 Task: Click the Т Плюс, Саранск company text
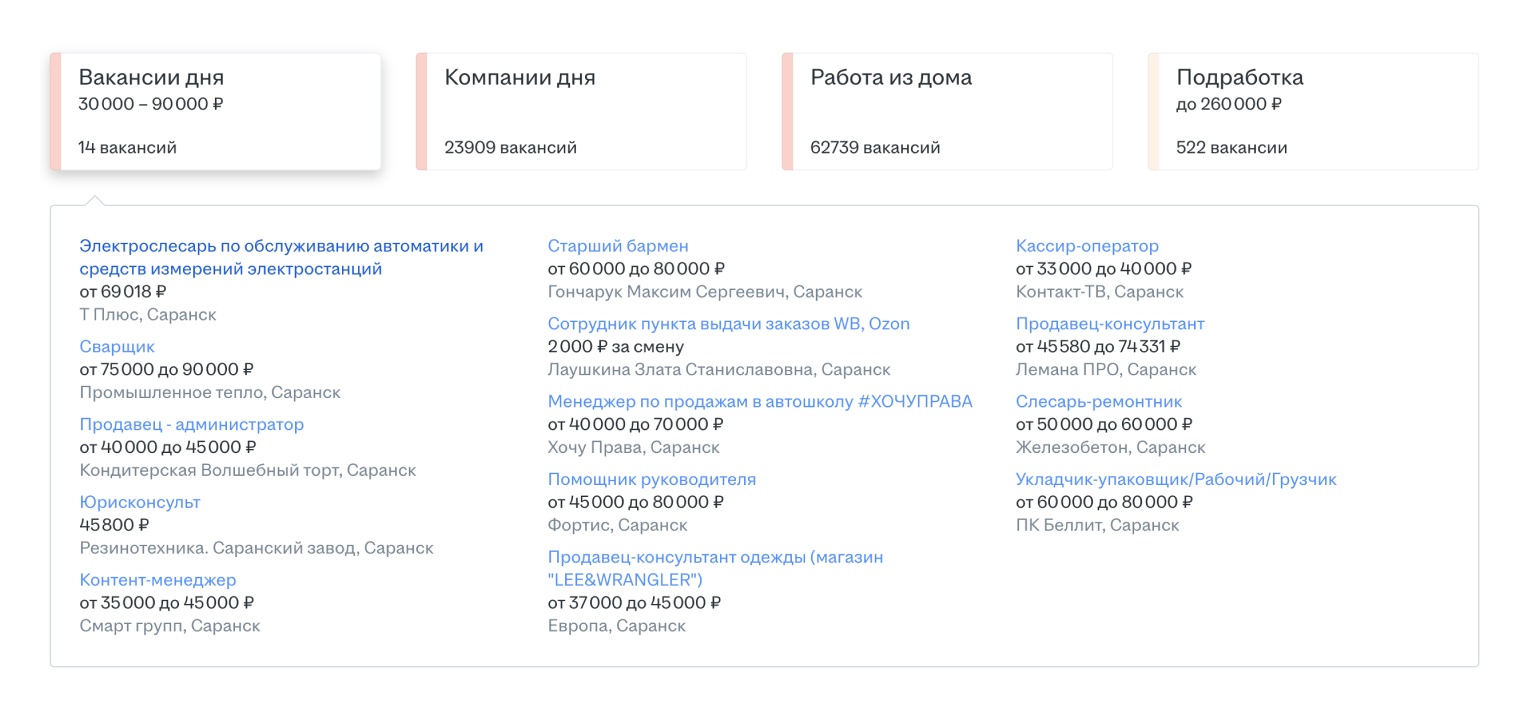pos(148,315)
